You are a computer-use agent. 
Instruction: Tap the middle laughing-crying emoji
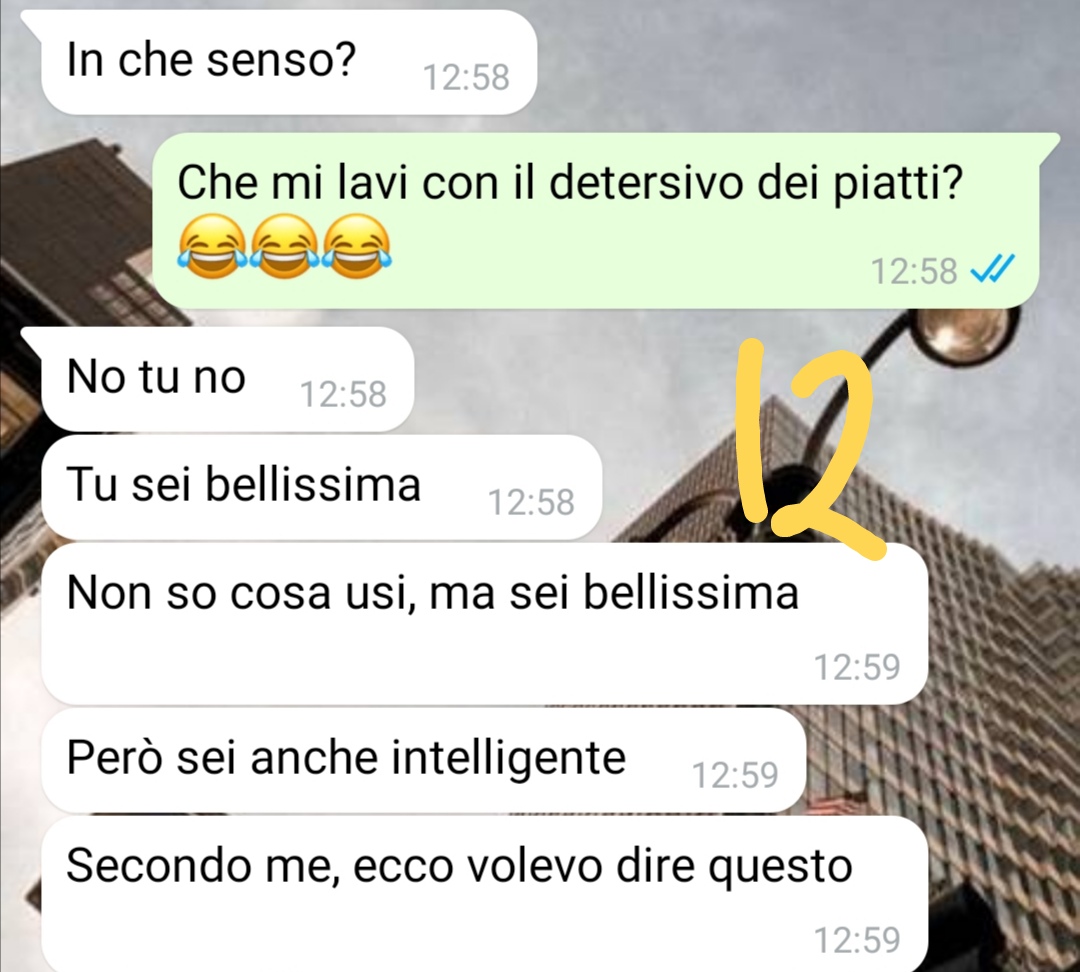point(284,246)
